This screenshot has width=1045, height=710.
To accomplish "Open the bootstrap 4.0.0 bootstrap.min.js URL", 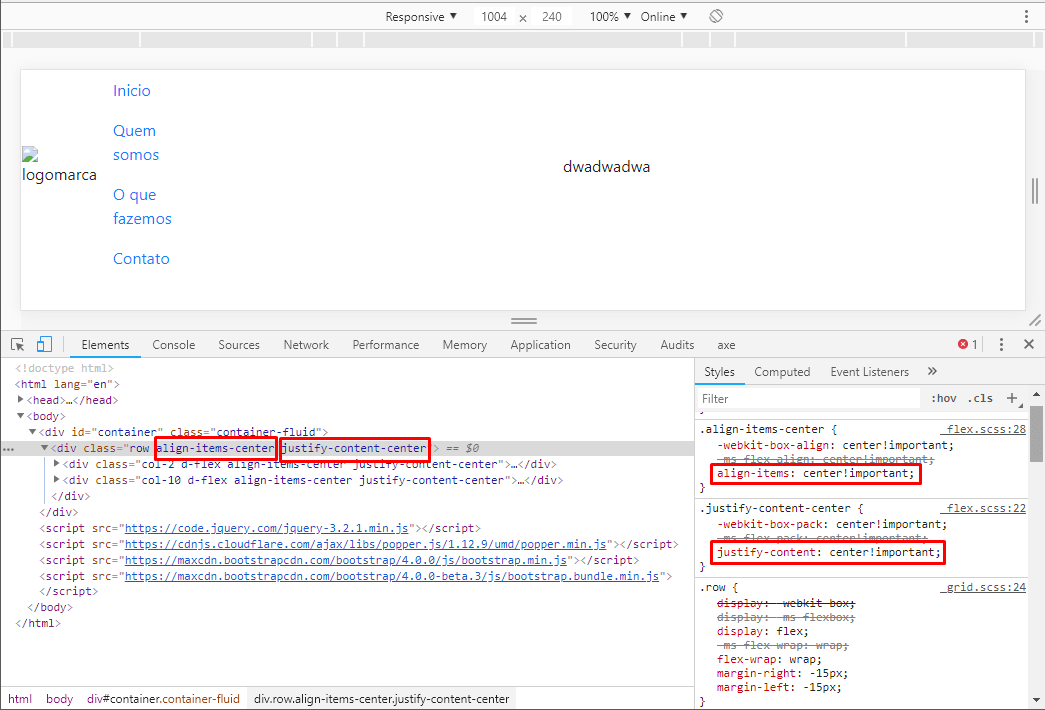I will (346, 560).
